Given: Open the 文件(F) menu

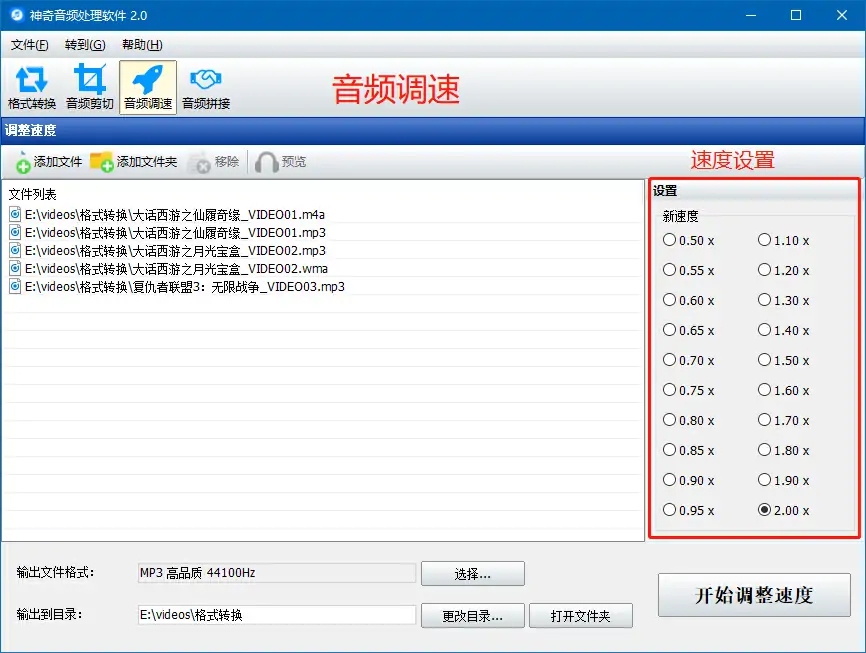Looking at the screenshot, I should (29, 45).
